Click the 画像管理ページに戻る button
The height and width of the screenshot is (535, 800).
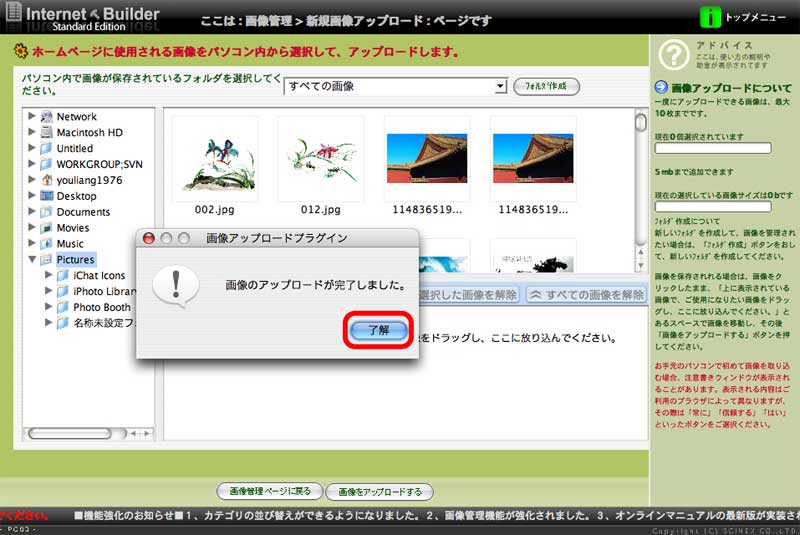click(x=269, y=491)
